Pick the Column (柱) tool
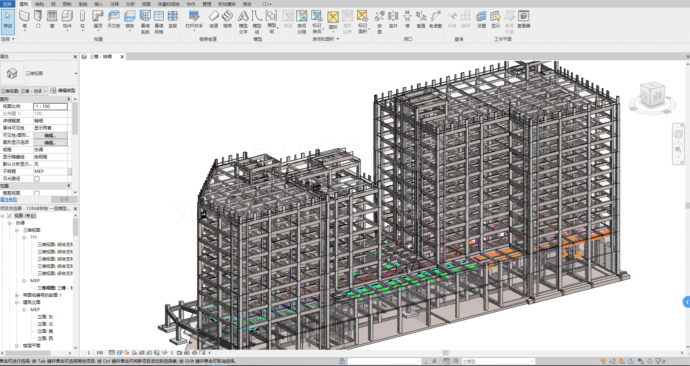690x366 pixels. (x=82, y=21)
